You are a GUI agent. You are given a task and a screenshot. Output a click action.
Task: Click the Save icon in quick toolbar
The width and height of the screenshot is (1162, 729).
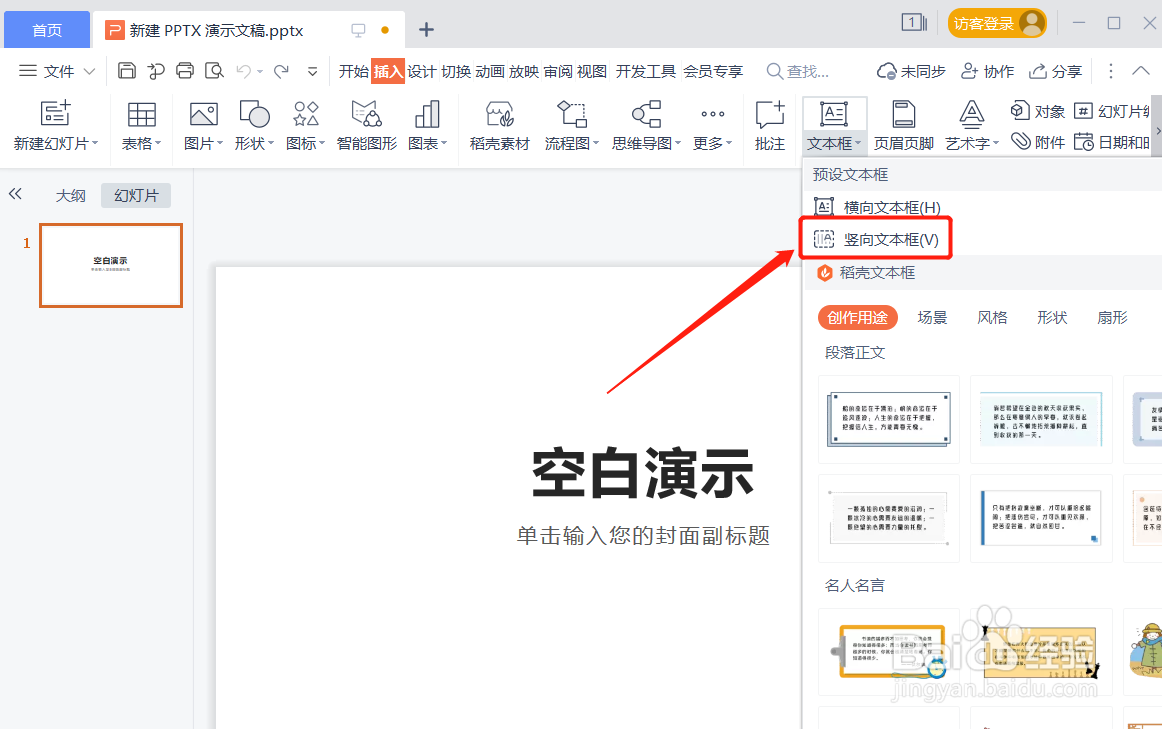click(x=127, y=70)
